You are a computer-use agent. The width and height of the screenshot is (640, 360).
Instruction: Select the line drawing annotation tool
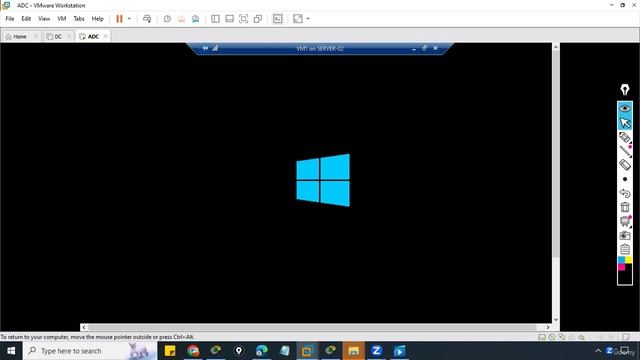click(x=625, y=151)
